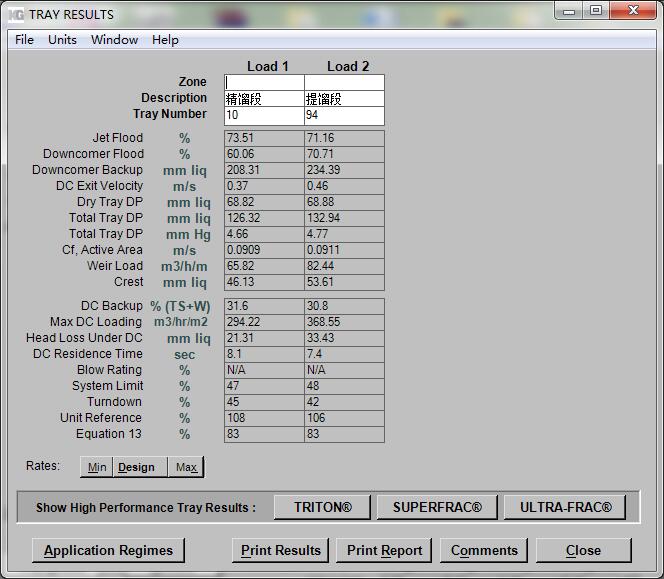Click Tray Number field showing 94
Image resolution: width=664 pixels, height=579 pixels.
[x=344, y=116]
